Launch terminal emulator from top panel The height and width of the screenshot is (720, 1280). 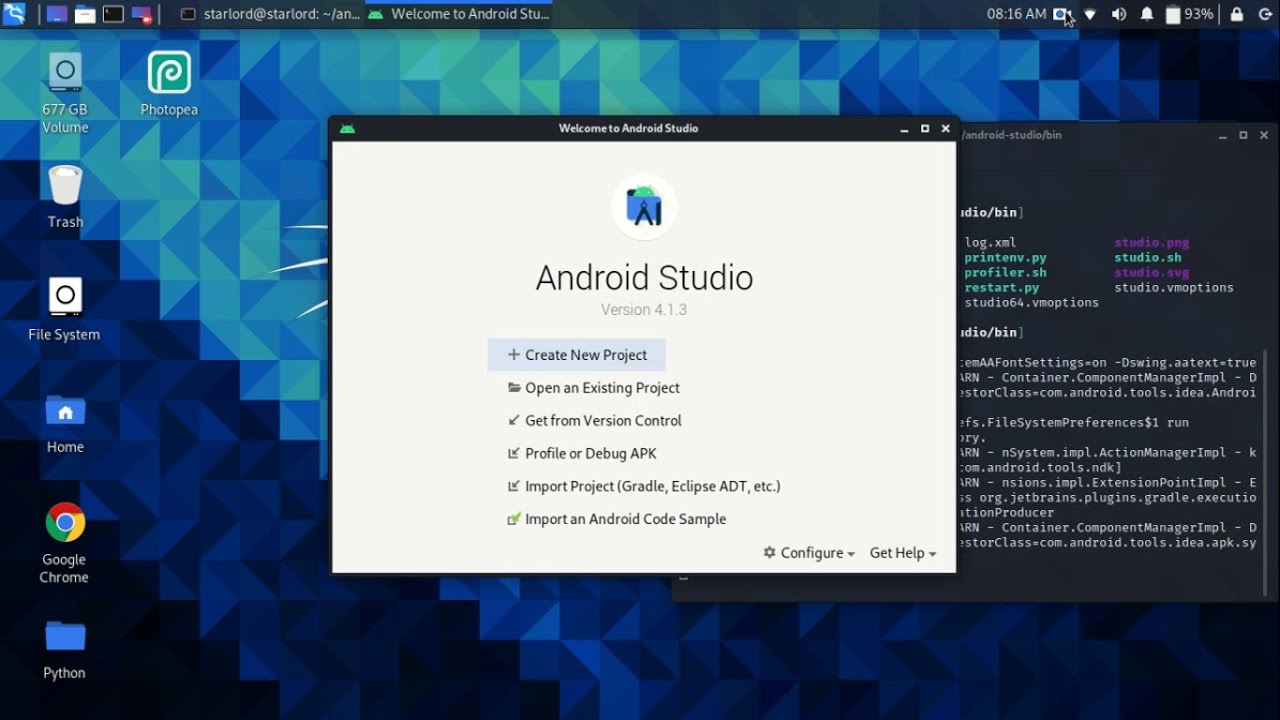click(113, 14)
